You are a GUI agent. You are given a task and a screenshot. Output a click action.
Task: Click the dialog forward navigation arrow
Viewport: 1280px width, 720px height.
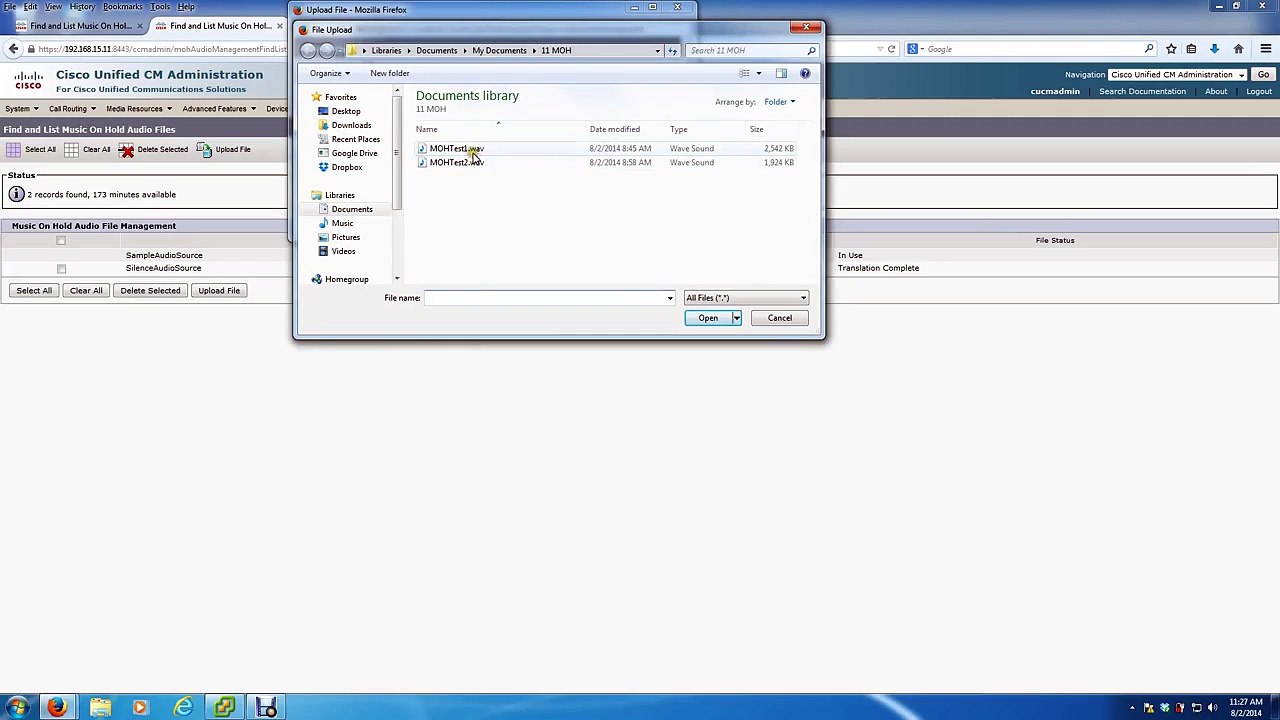click(x=327, y=50)
